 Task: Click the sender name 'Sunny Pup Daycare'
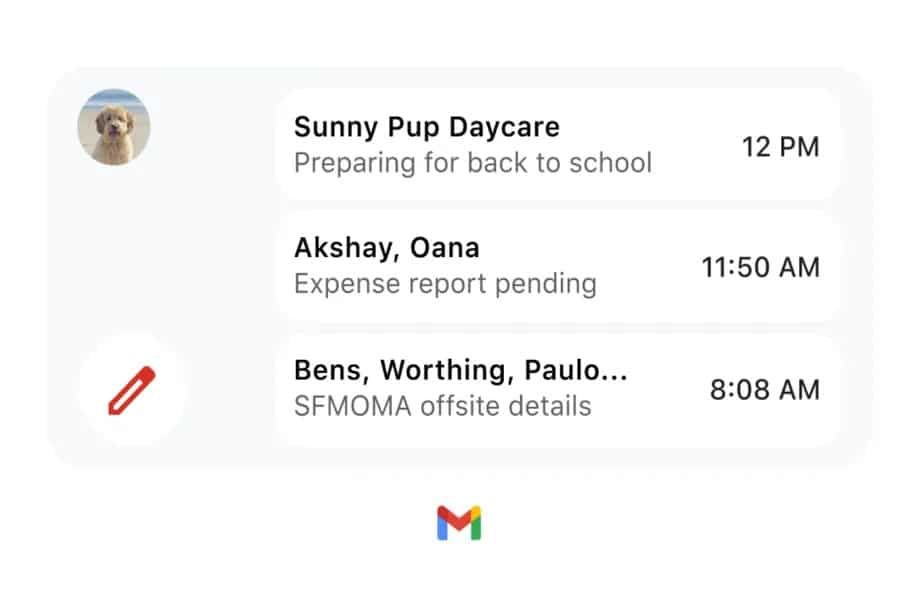click(x=427, y=127)
